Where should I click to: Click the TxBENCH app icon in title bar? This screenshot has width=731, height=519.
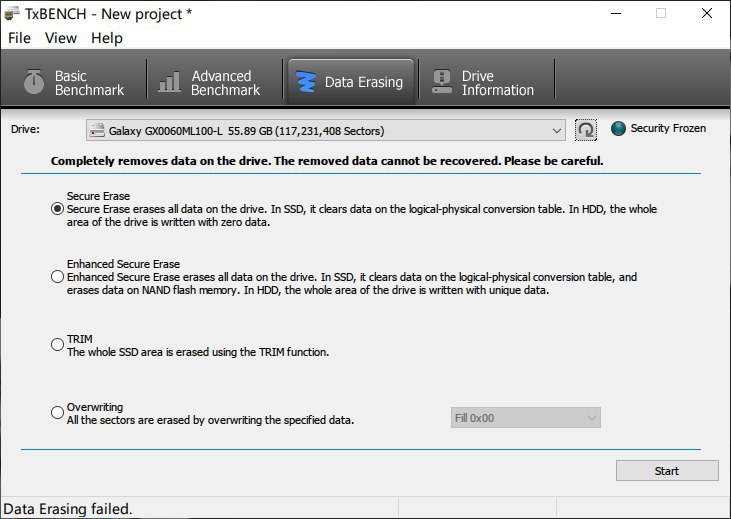click(x=13, y=13)
